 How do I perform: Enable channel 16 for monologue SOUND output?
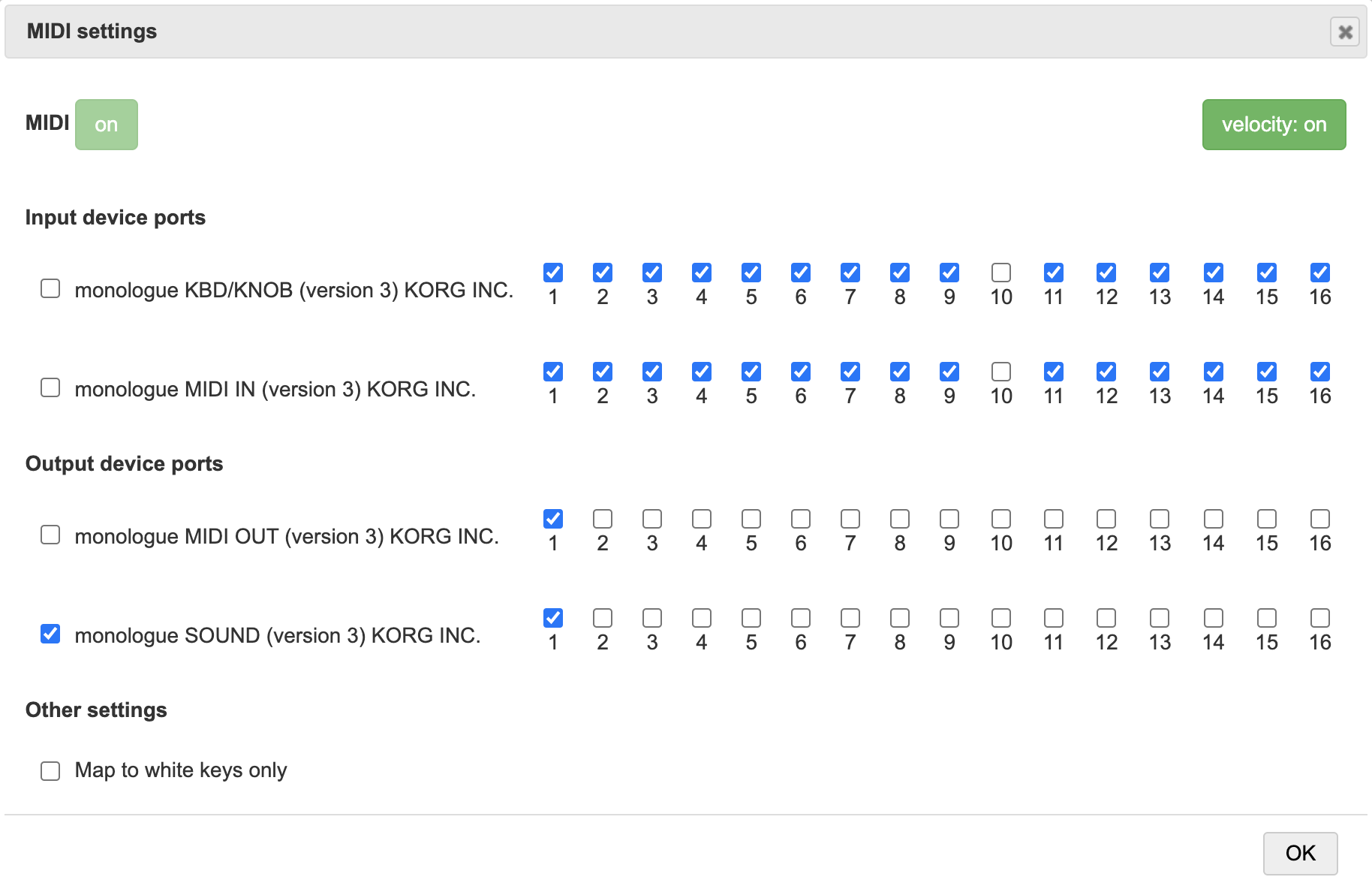1320,618
